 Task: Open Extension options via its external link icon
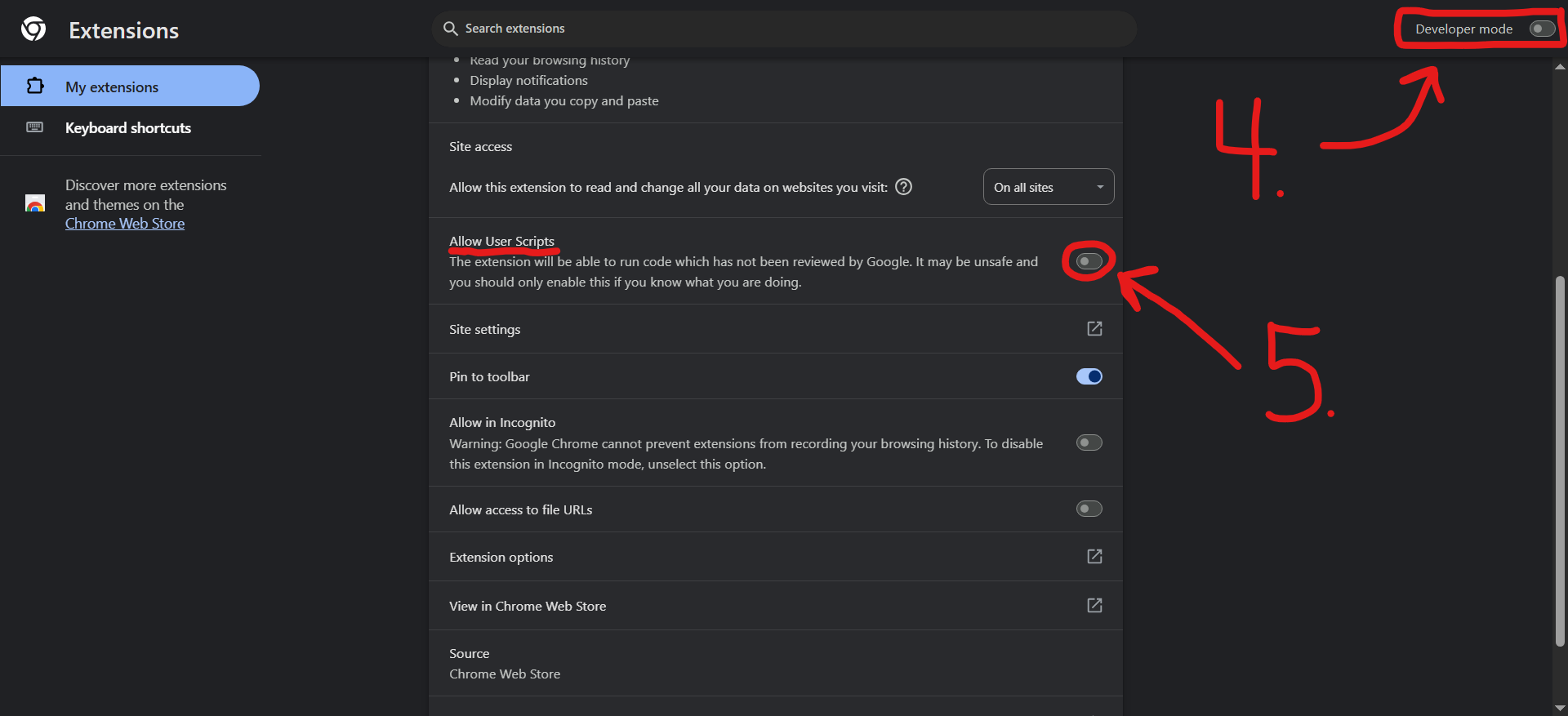(1094, 556)
